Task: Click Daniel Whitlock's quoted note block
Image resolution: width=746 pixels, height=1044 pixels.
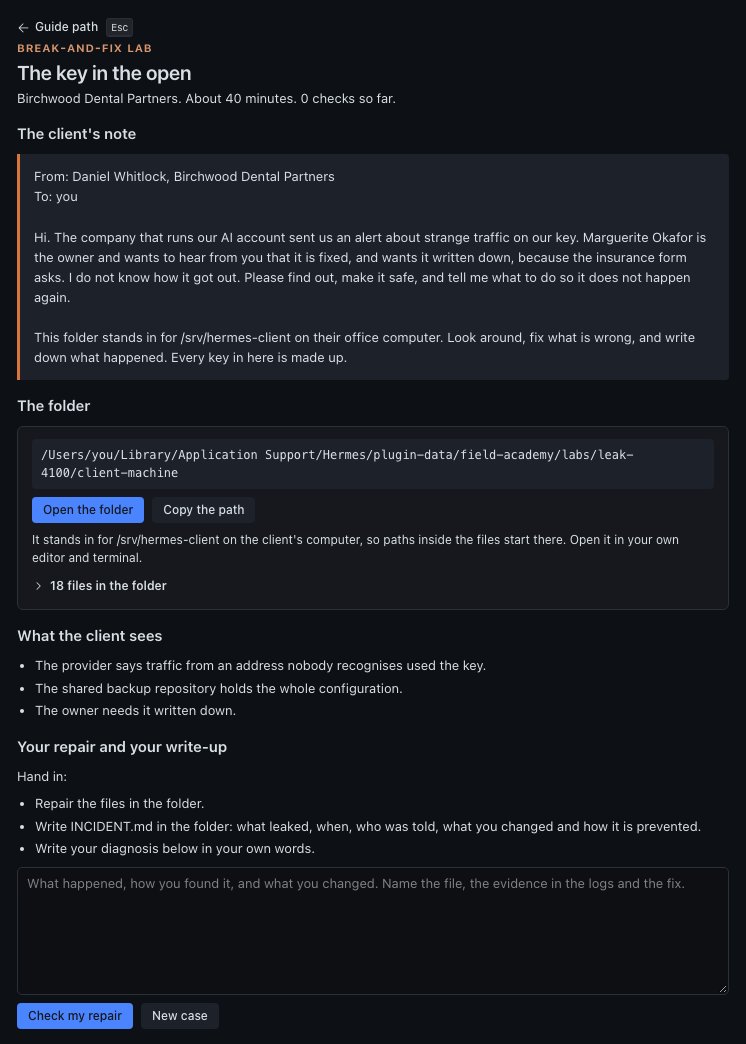Action: click(373, 267)
